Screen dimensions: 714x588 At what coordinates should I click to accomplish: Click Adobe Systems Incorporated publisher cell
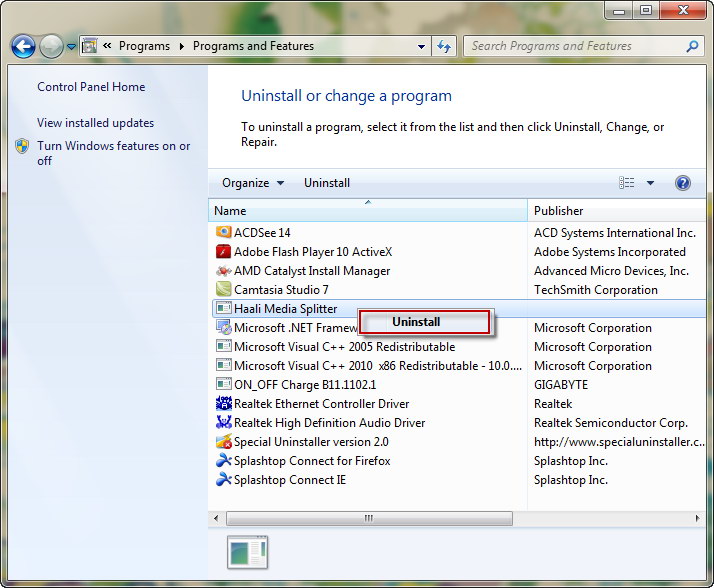610,252
